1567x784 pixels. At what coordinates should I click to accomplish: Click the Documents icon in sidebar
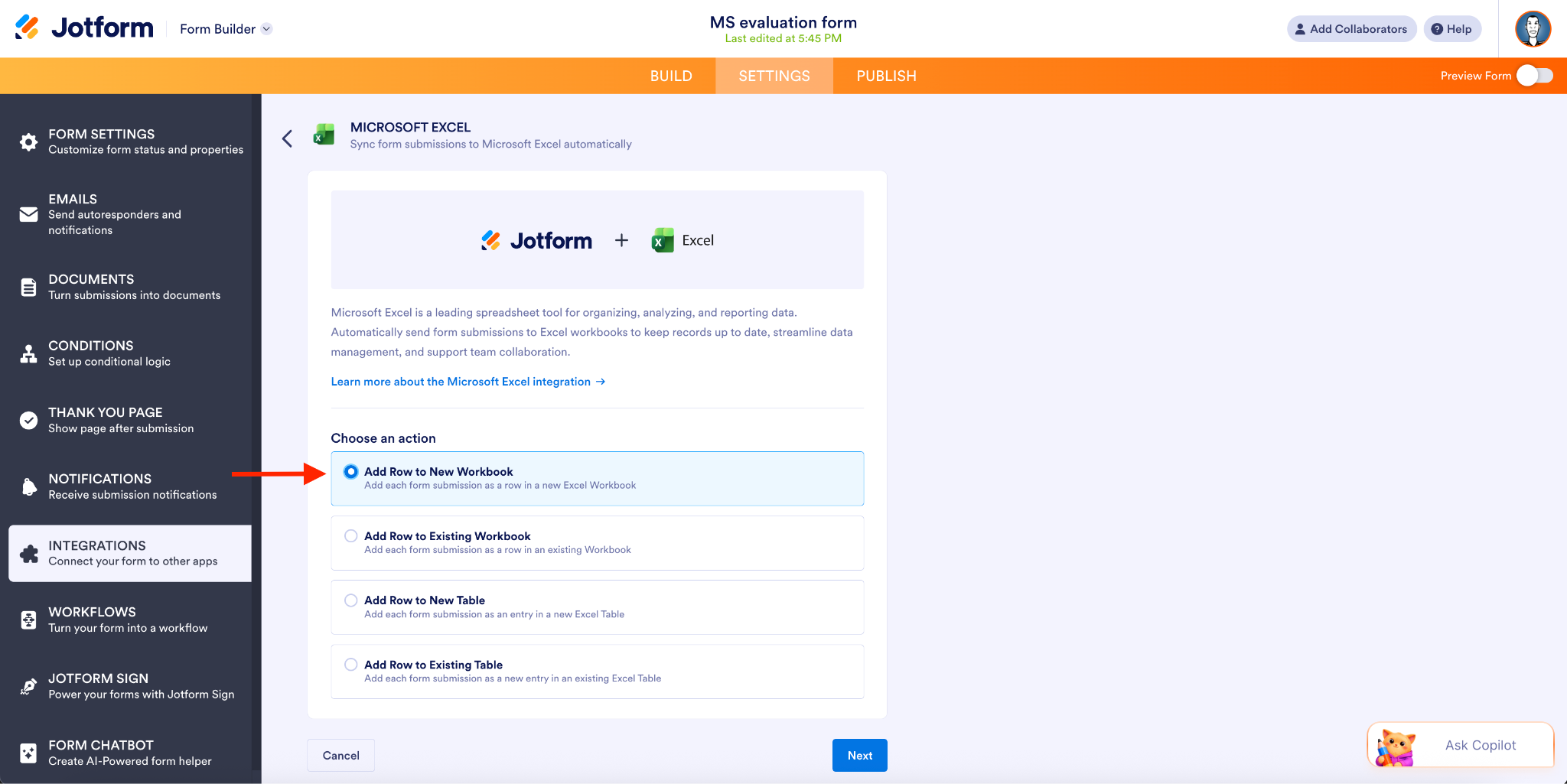(x=28, y=287)
